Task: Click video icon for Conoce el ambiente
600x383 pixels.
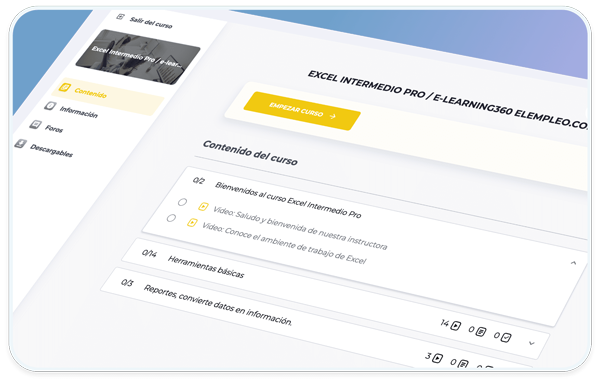Action: click(x=192, y=222)
